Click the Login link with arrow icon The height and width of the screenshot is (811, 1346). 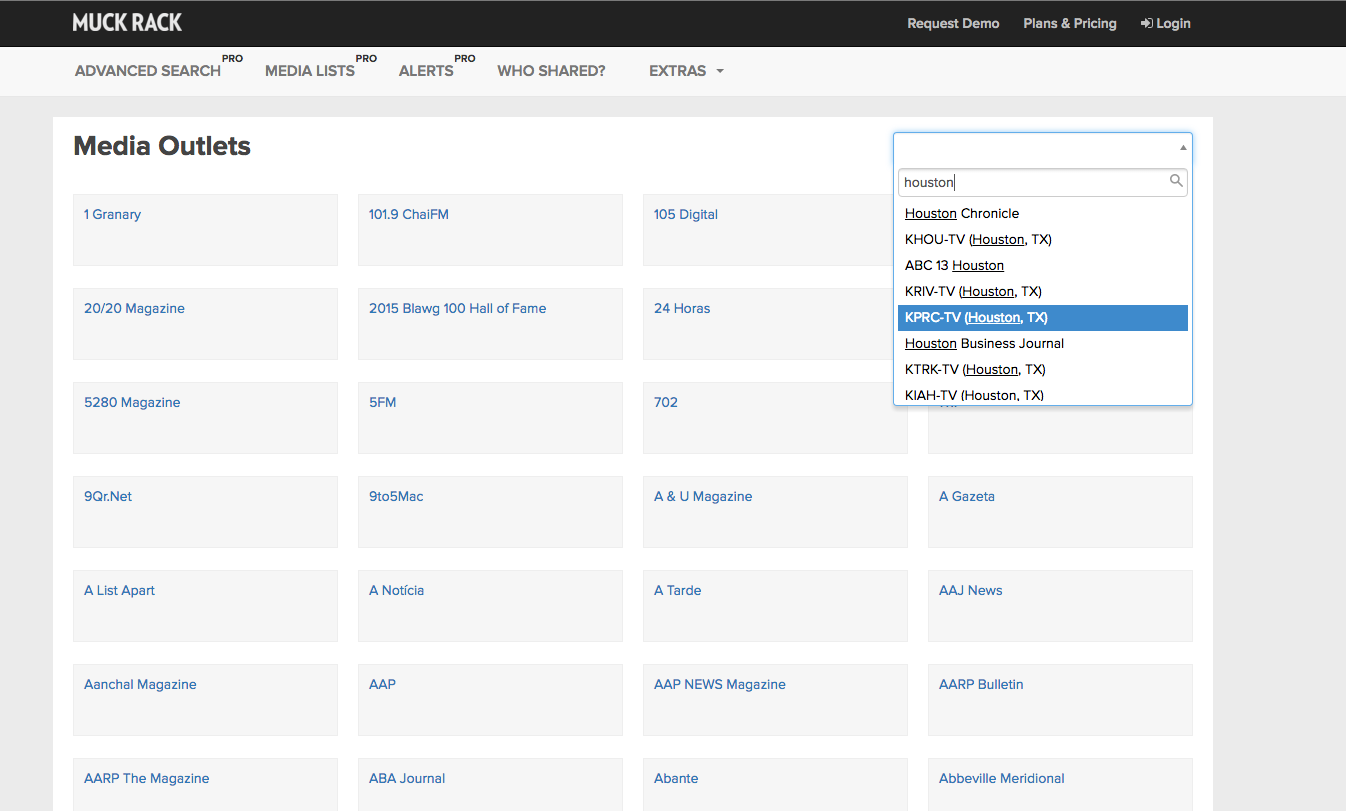tap(1165, 23)
